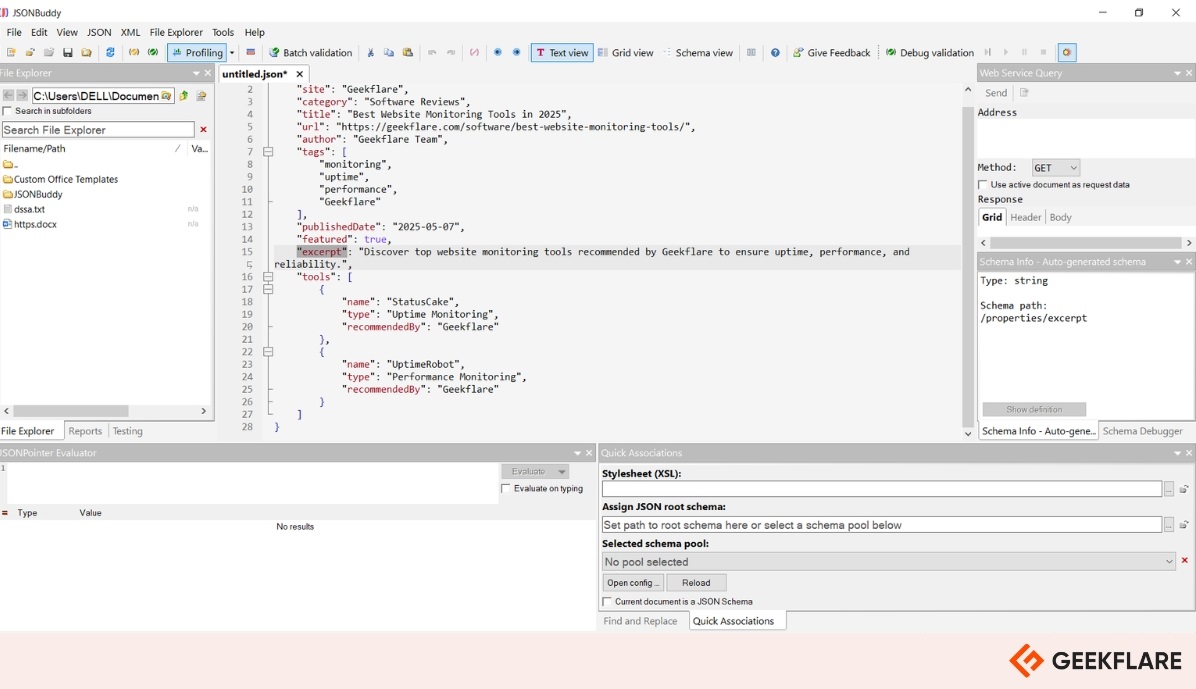This screenshot has height=689, width=1196.
Task: Click the Redo arrow toolbar icon
Action: (x=451, y=53)
